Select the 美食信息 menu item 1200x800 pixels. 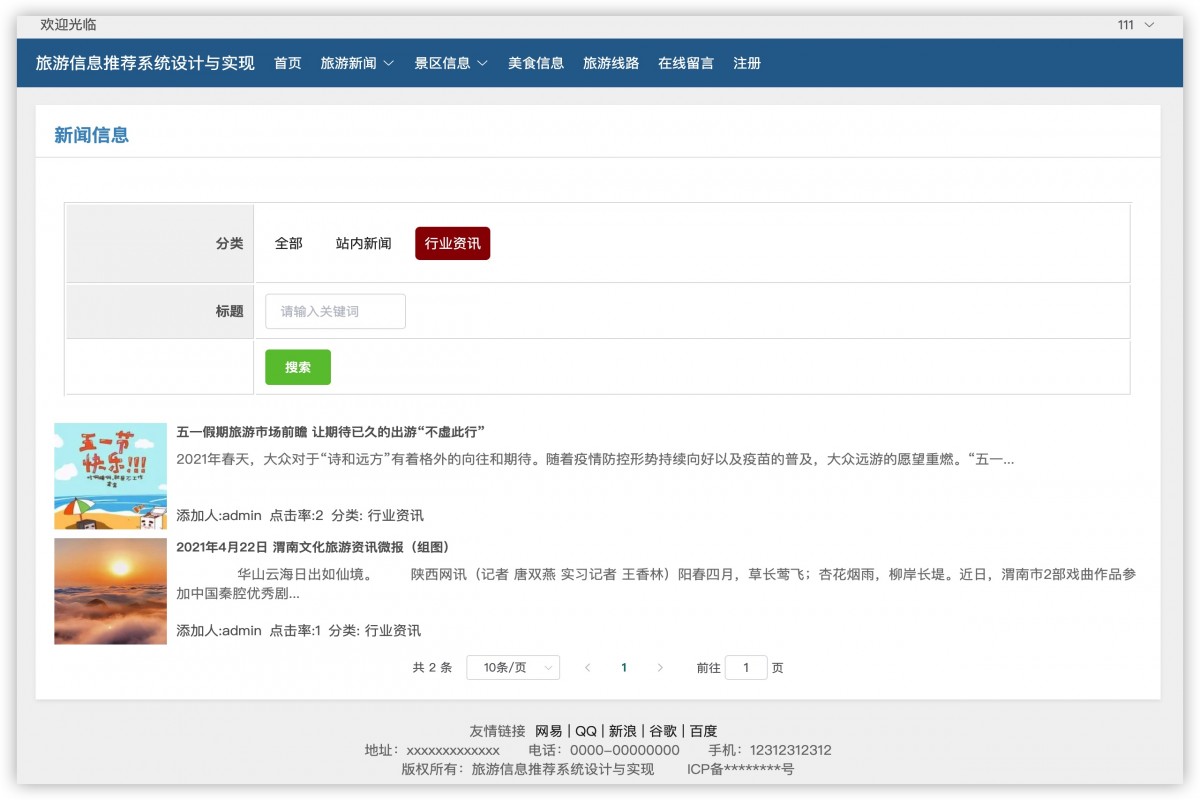pos(536,62)
